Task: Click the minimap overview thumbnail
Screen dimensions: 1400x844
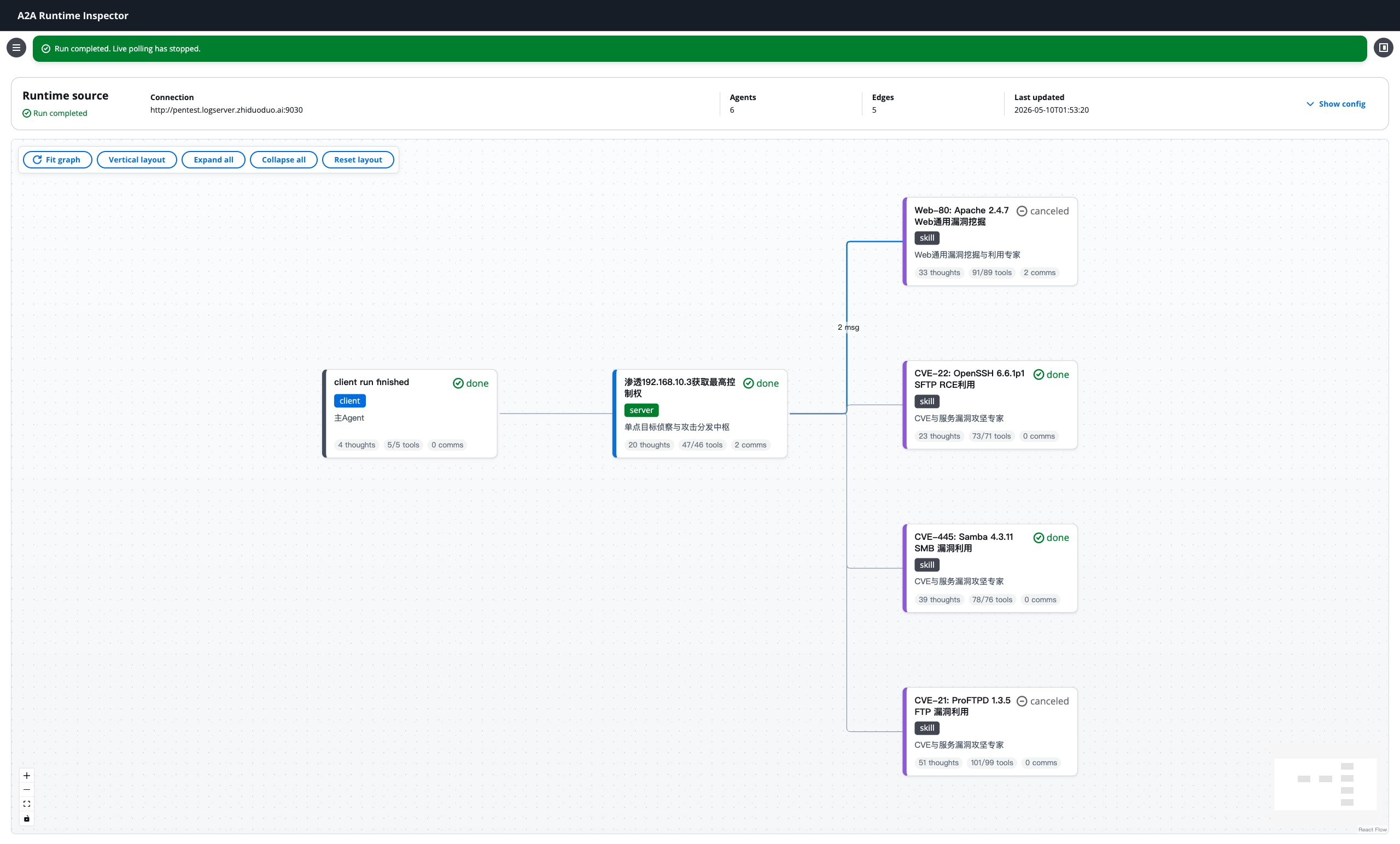Action: (1326, 784)
